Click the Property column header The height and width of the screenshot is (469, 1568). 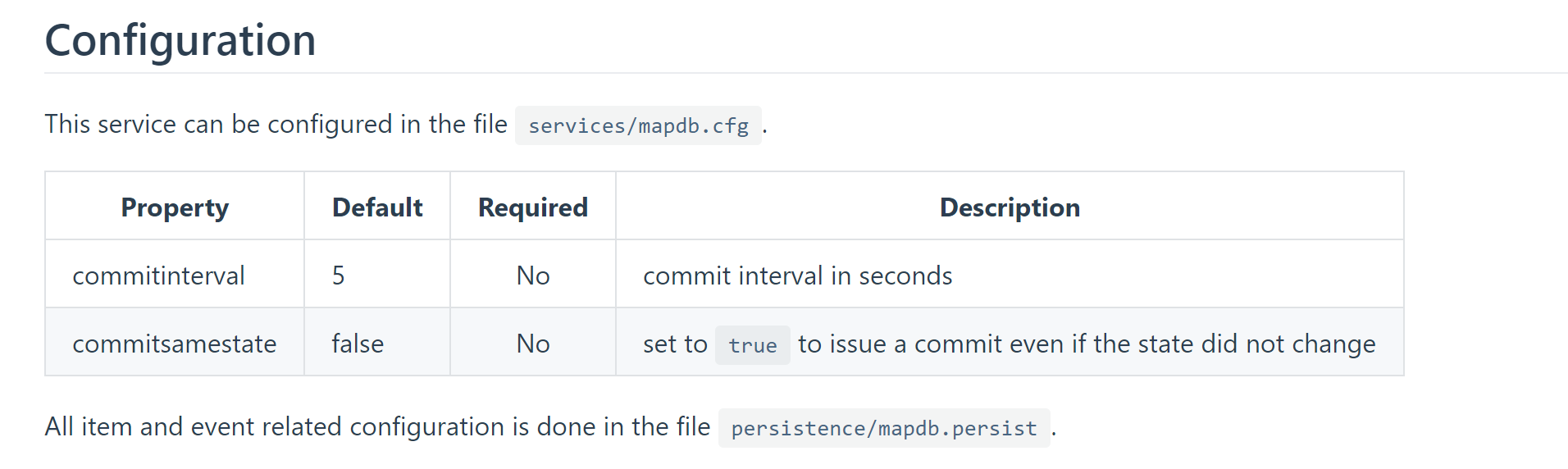(175, 207)
